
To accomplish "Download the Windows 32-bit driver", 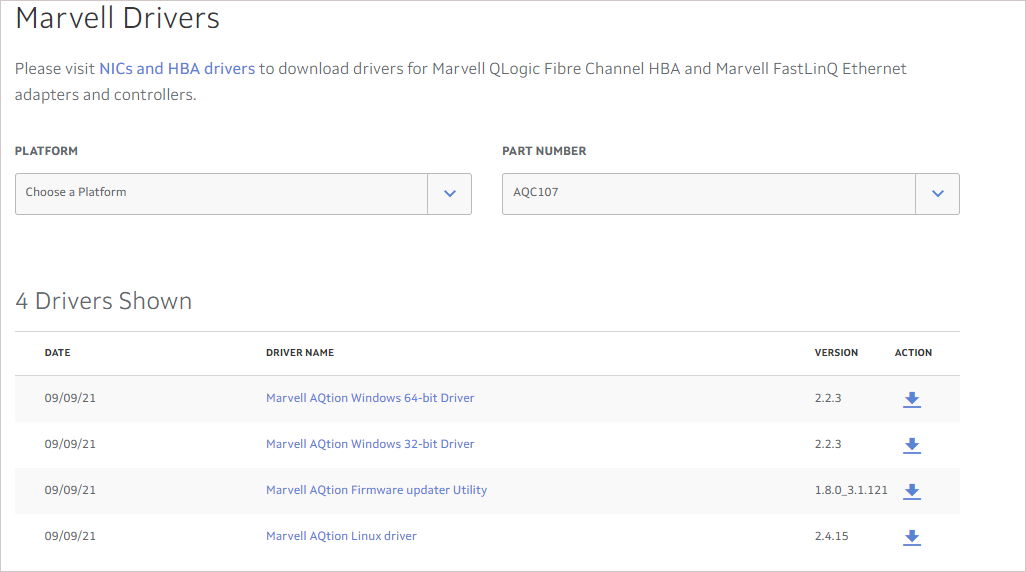I will [x=911, y=445].
